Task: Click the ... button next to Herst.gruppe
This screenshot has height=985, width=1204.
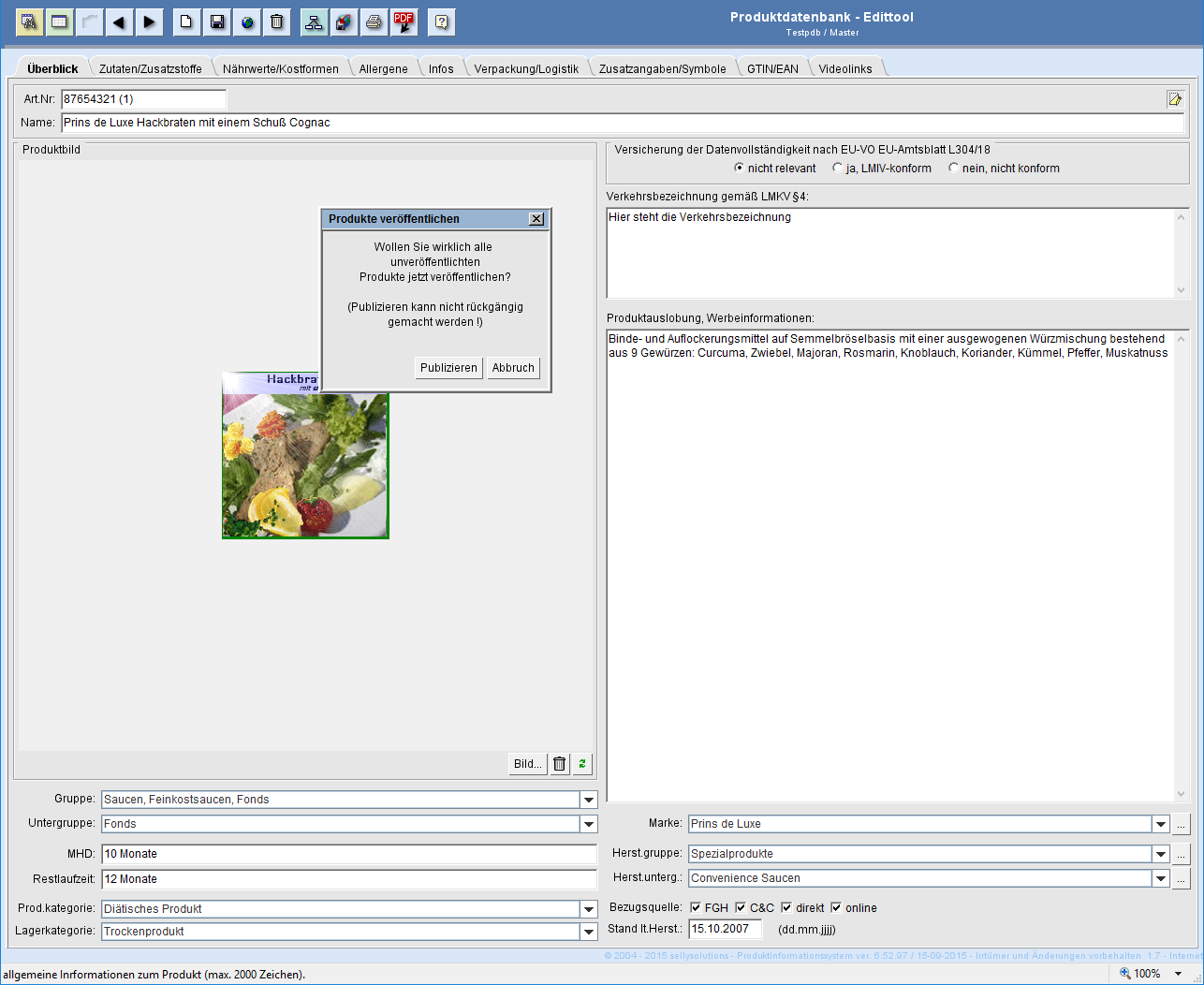Action: tap(1182, 854)
